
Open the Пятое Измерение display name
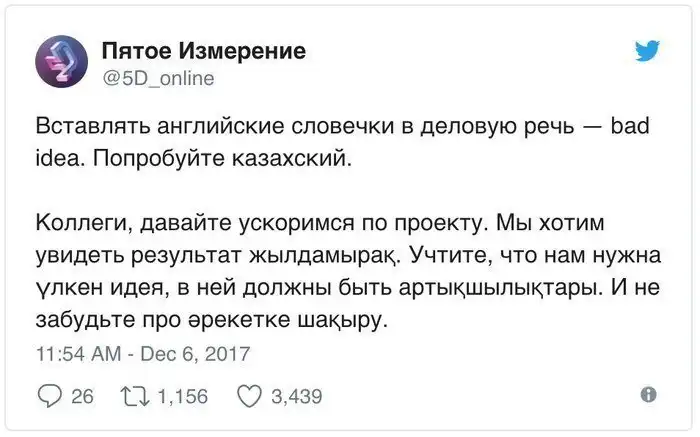[204, 51]
